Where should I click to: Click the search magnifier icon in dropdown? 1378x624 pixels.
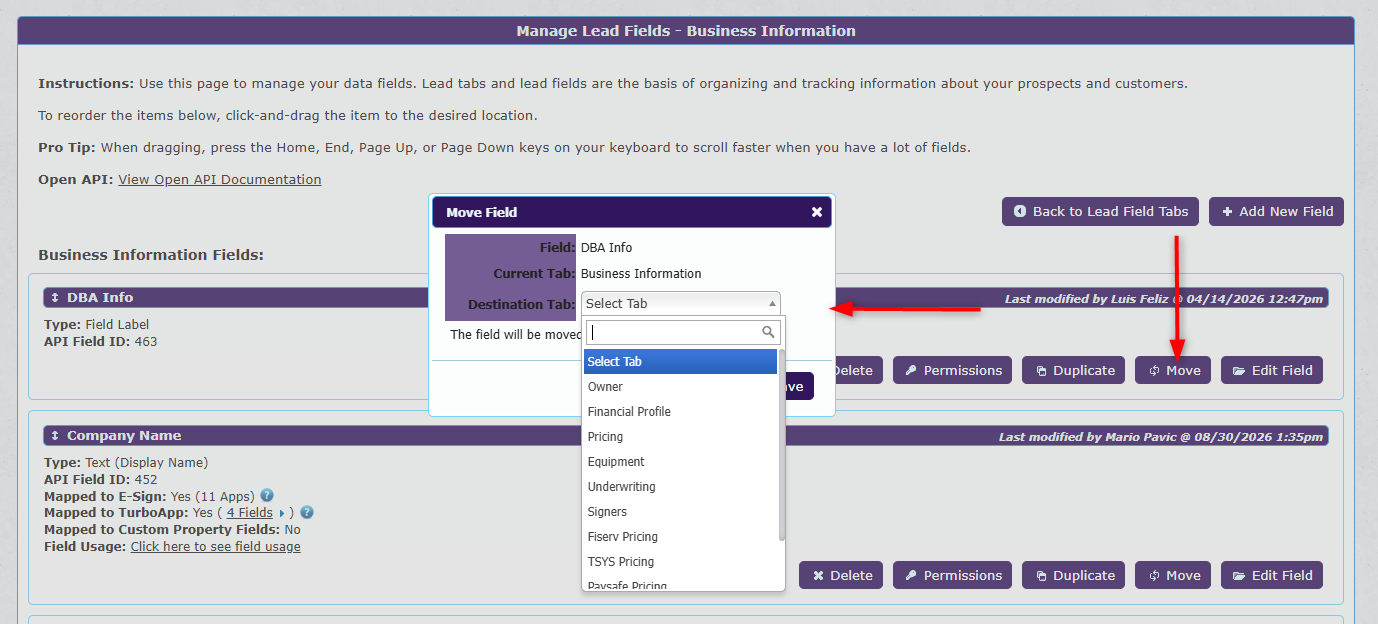768,332
